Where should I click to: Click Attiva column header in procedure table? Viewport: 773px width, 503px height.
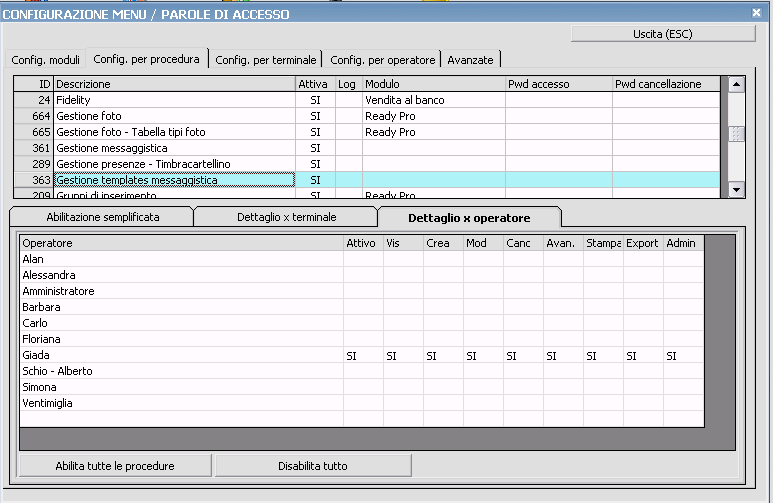316,84
